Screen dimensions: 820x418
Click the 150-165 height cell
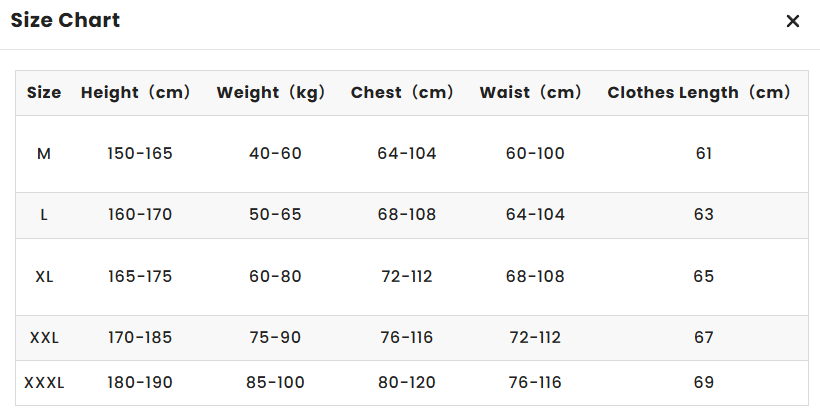click(x=140, y=154)
